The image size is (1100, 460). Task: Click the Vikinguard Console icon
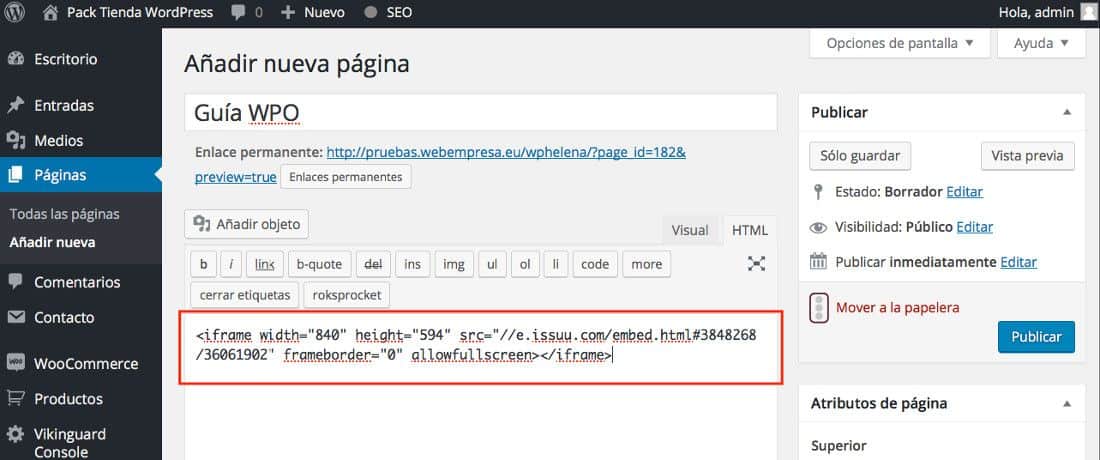(15, 434)
